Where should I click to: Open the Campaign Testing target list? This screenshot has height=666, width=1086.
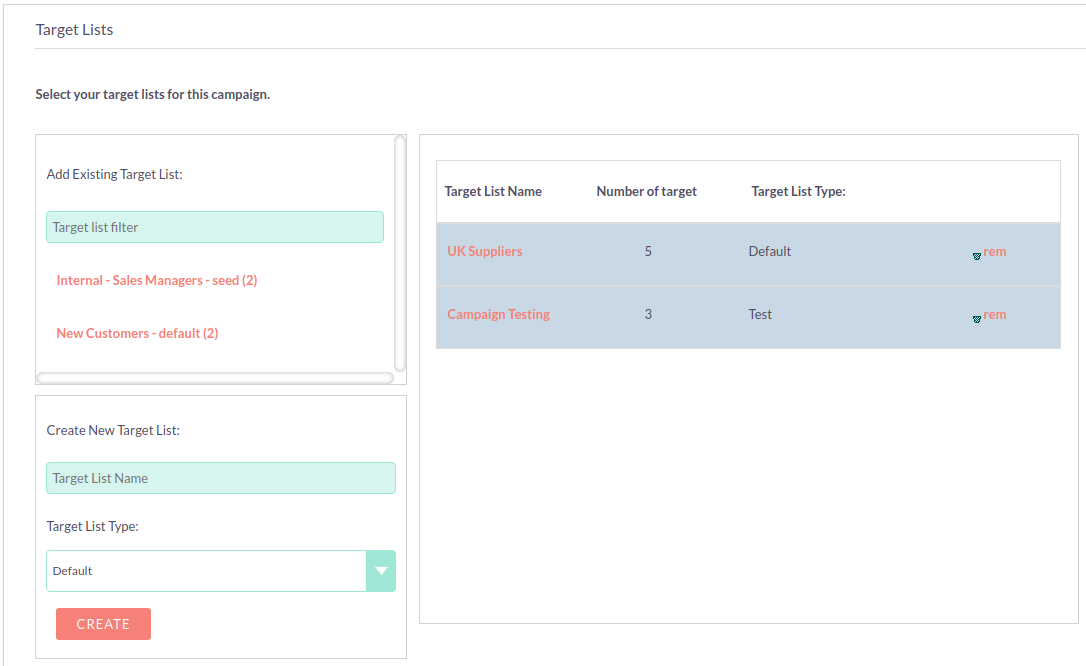(x=498, y=315)
